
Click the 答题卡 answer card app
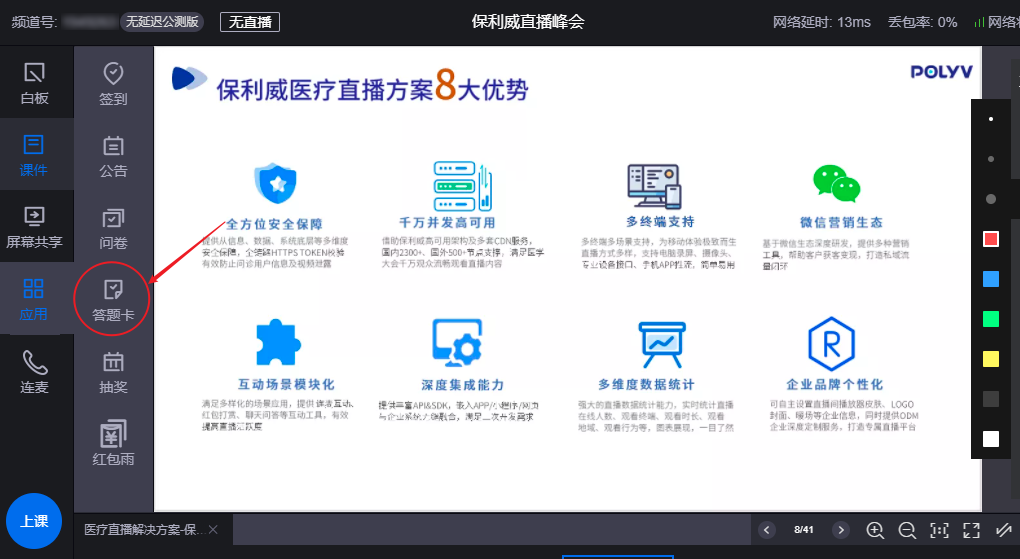point(113,300)
